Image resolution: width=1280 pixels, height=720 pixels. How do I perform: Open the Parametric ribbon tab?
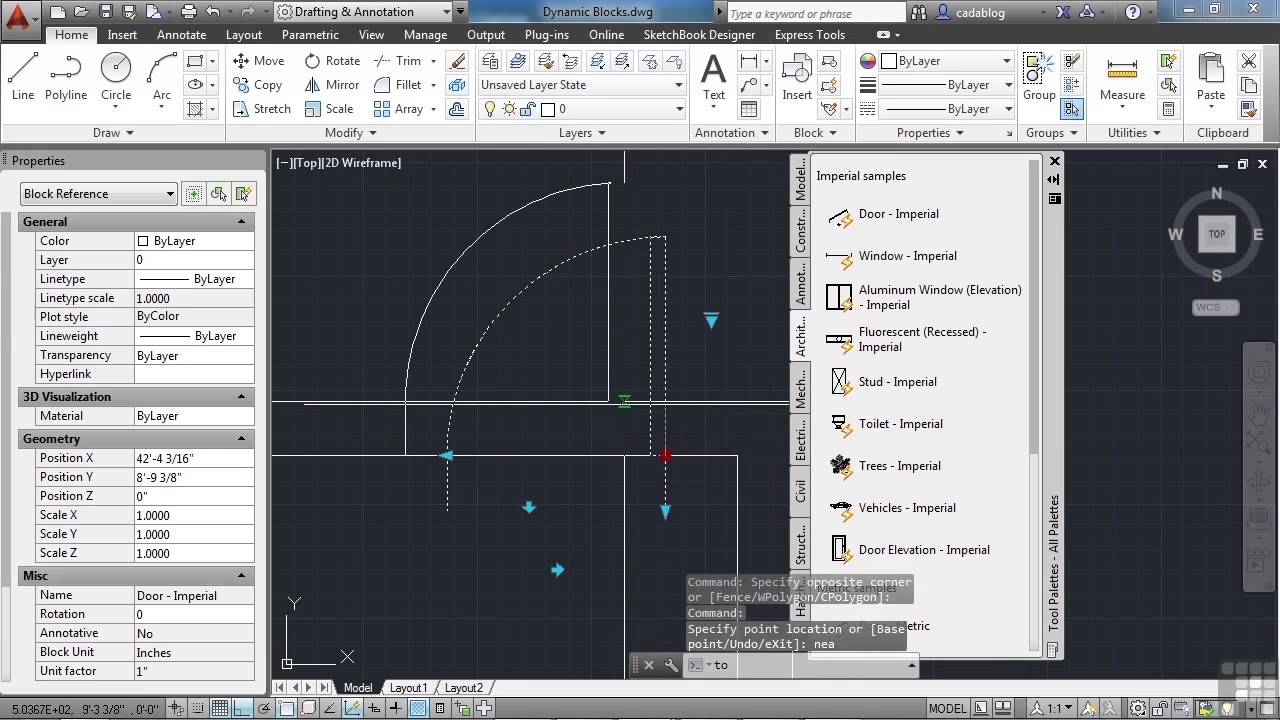[x=310, y=35]
